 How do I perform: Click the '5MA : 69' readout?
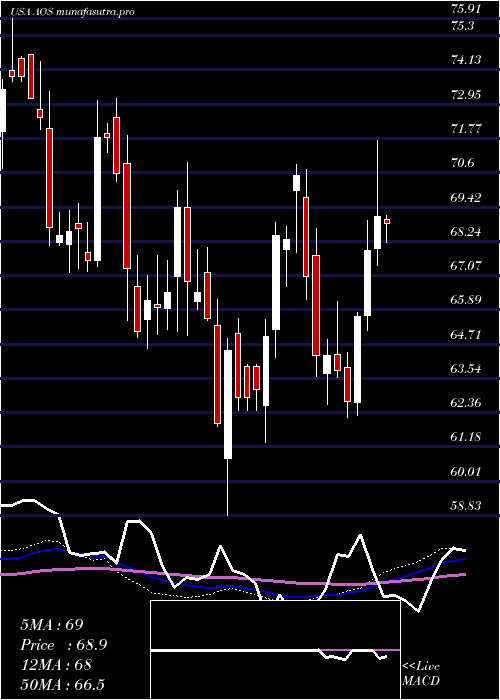pos(52,625)
